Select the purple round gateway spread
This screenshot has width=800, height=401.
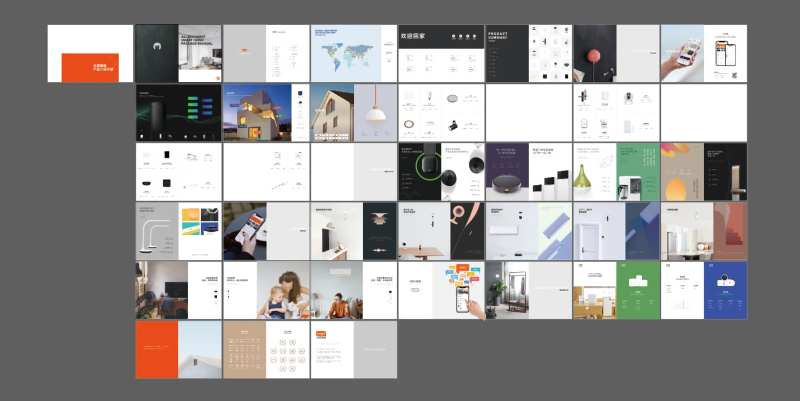point(529,172)
